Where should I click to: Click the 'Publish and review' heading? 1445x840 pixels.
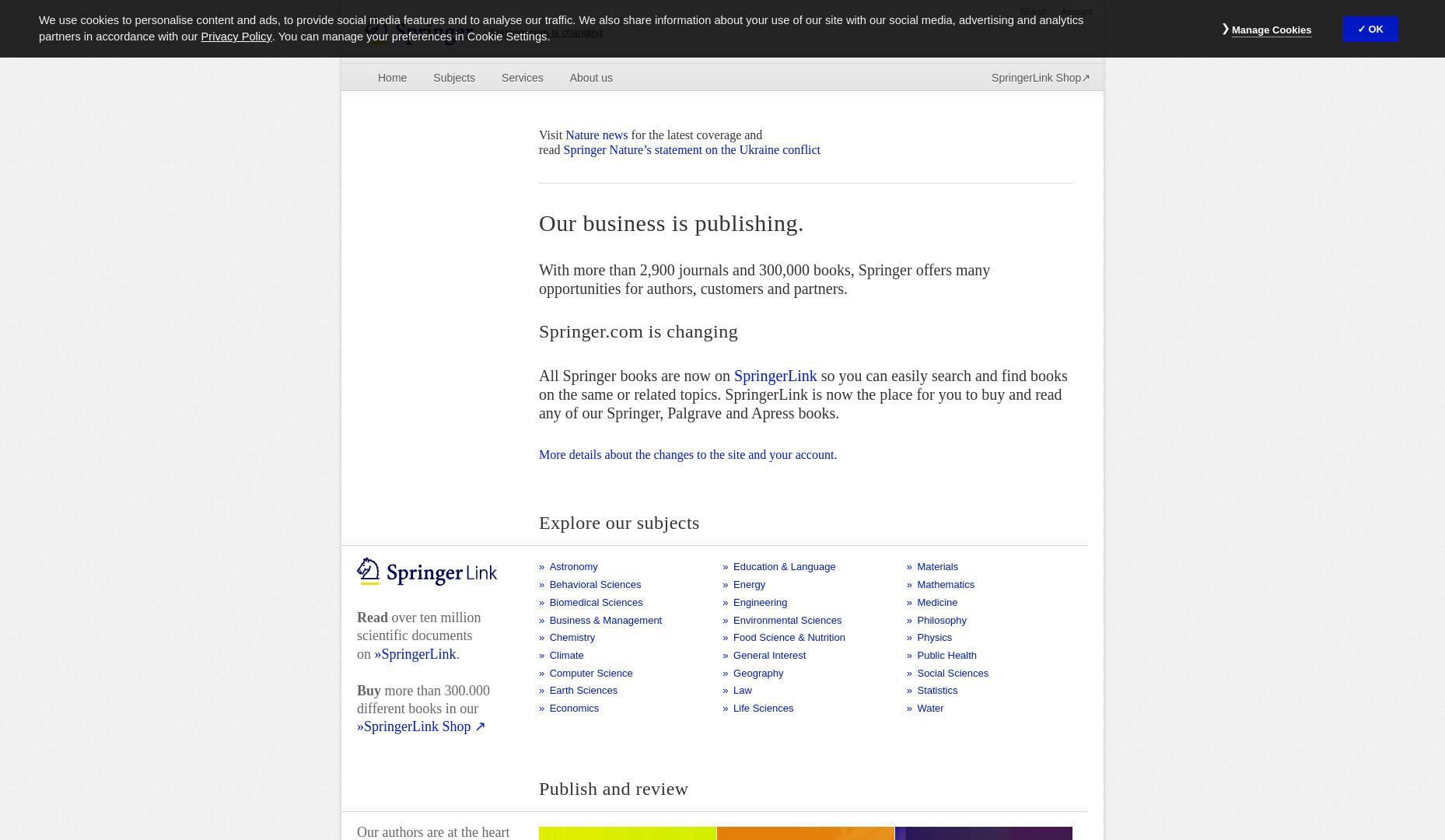click(x=614, y=789)
